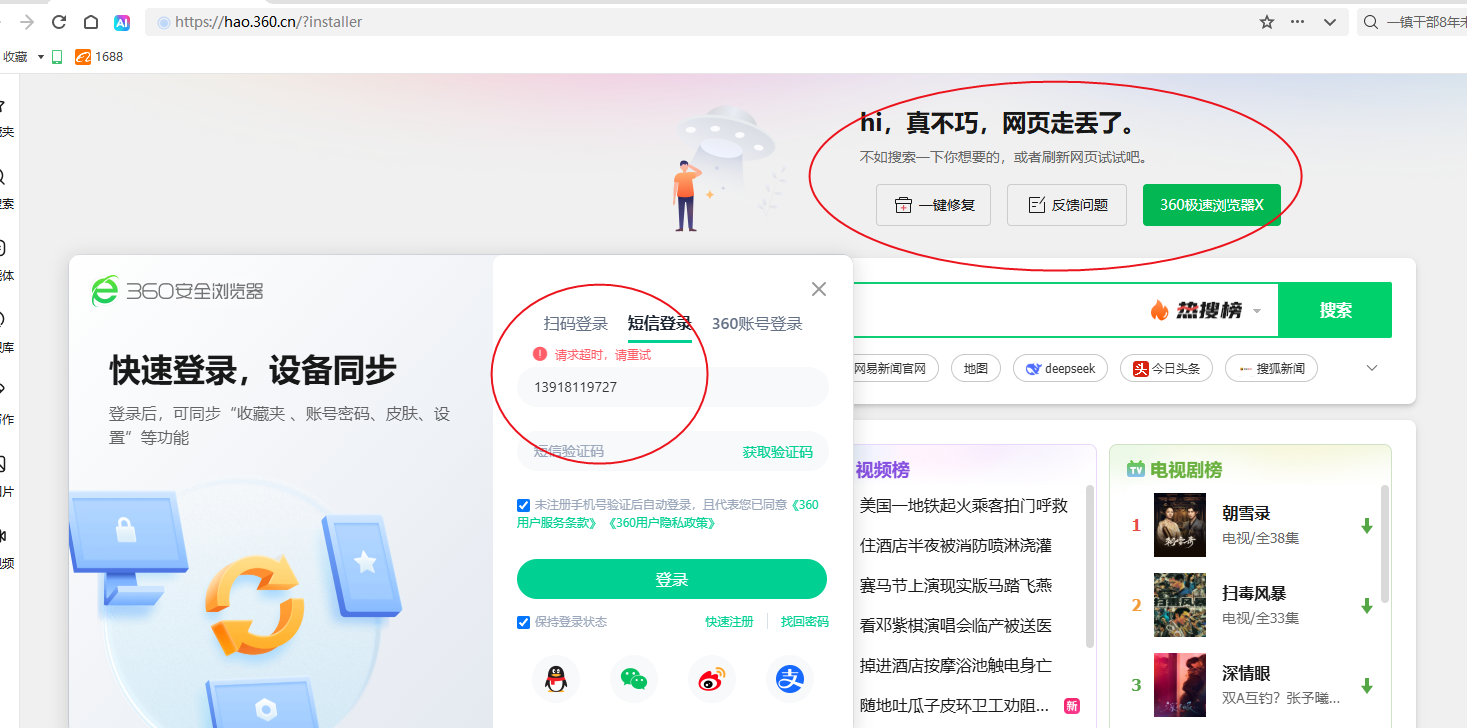Open headline 看邓紫棋演唱会临产被送医
This screenshot has height=728, width=1467.
click(x=956, y=626)
